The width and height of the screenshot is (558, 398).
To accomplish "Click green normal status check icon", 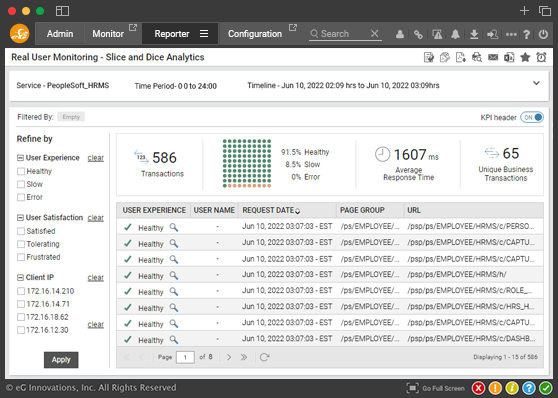I will tap(545, 388).
